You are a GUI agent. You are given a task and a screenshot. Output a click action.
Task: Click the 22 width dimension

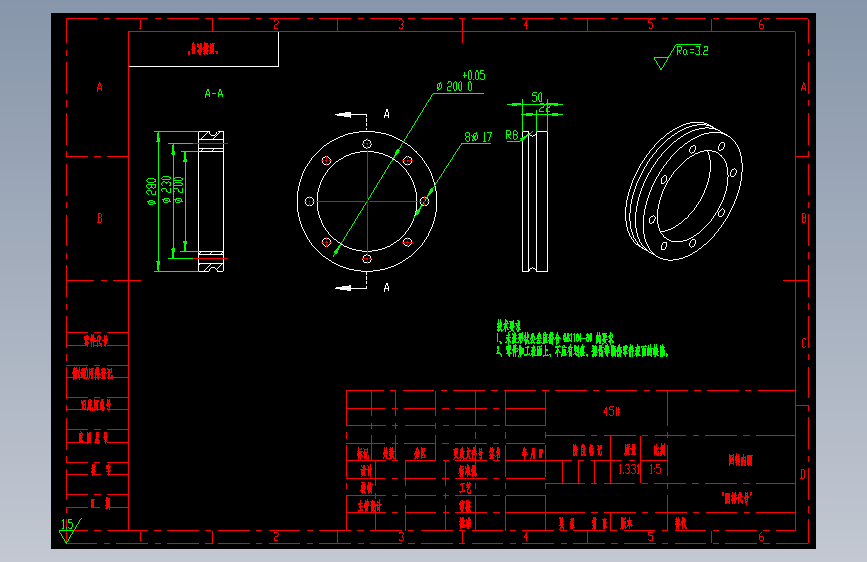(x=545, y=108)
